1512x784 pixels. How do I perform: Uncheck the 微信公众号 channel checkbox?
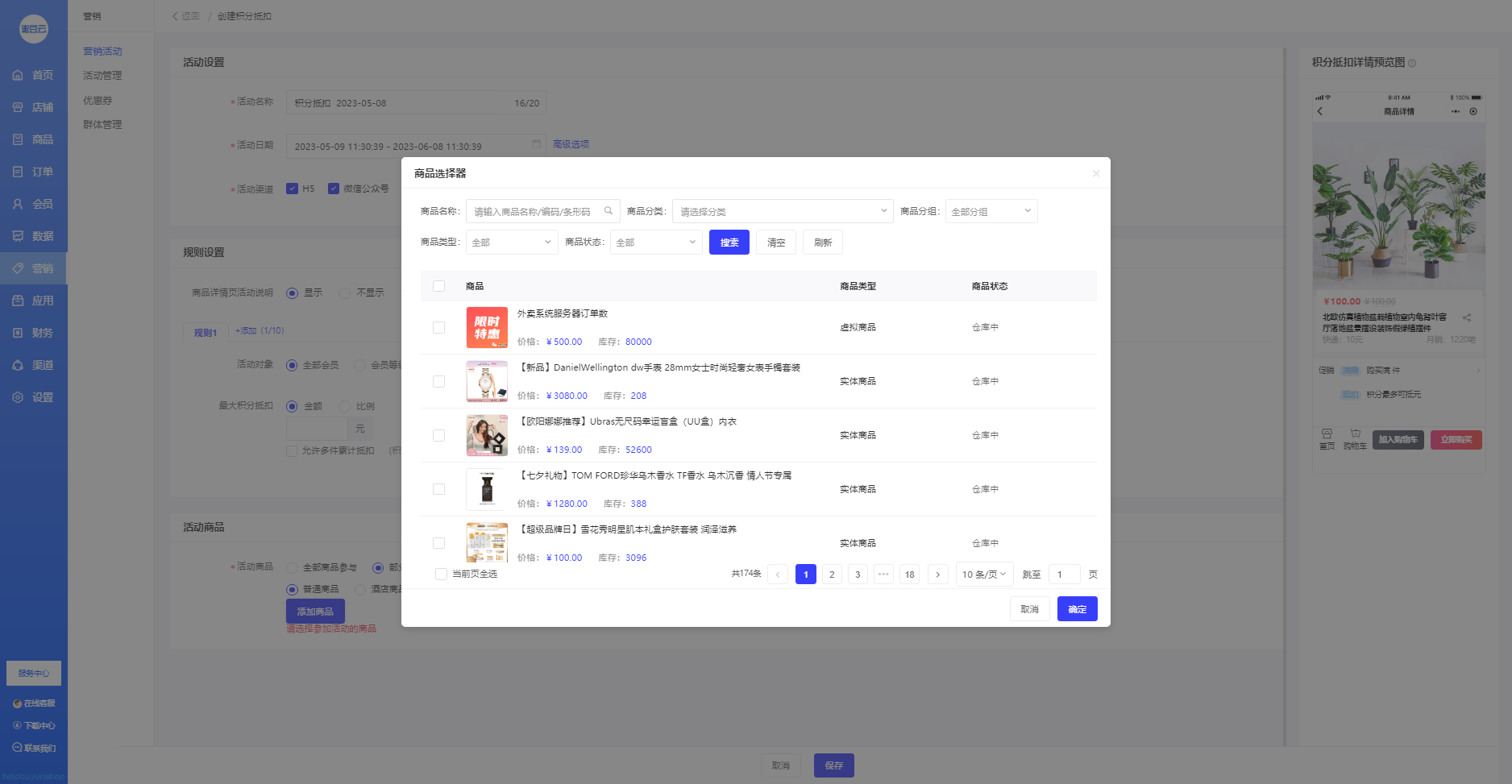(x=334, y=189)
